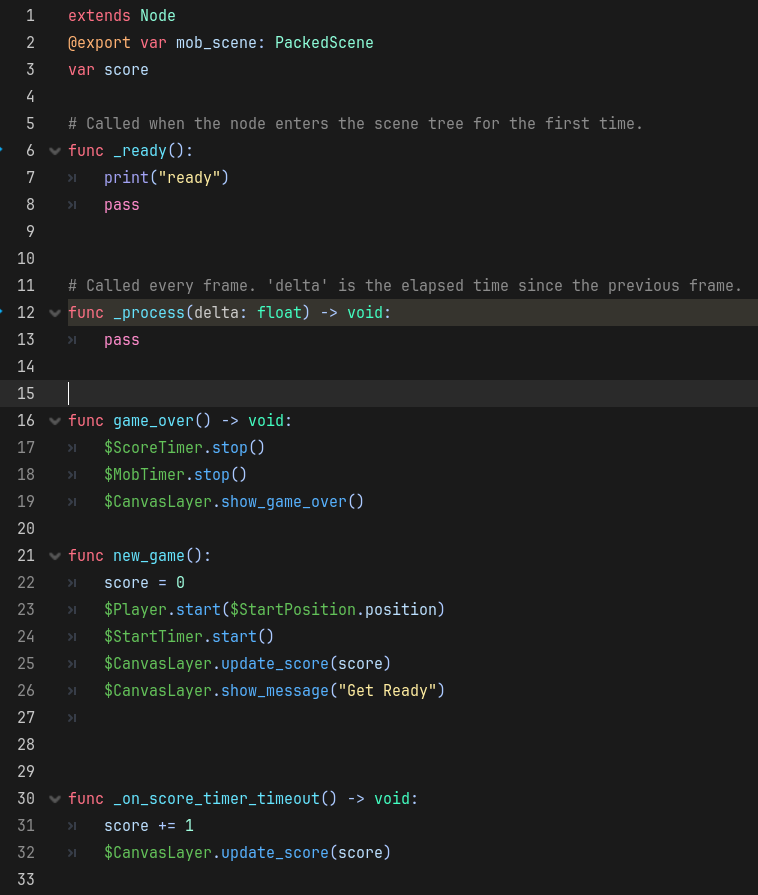Viewport: 758px width, 895px height.
Task: Click the 'delta' parameter in _process
Action: pyautogui.click(x=216, y=313)
